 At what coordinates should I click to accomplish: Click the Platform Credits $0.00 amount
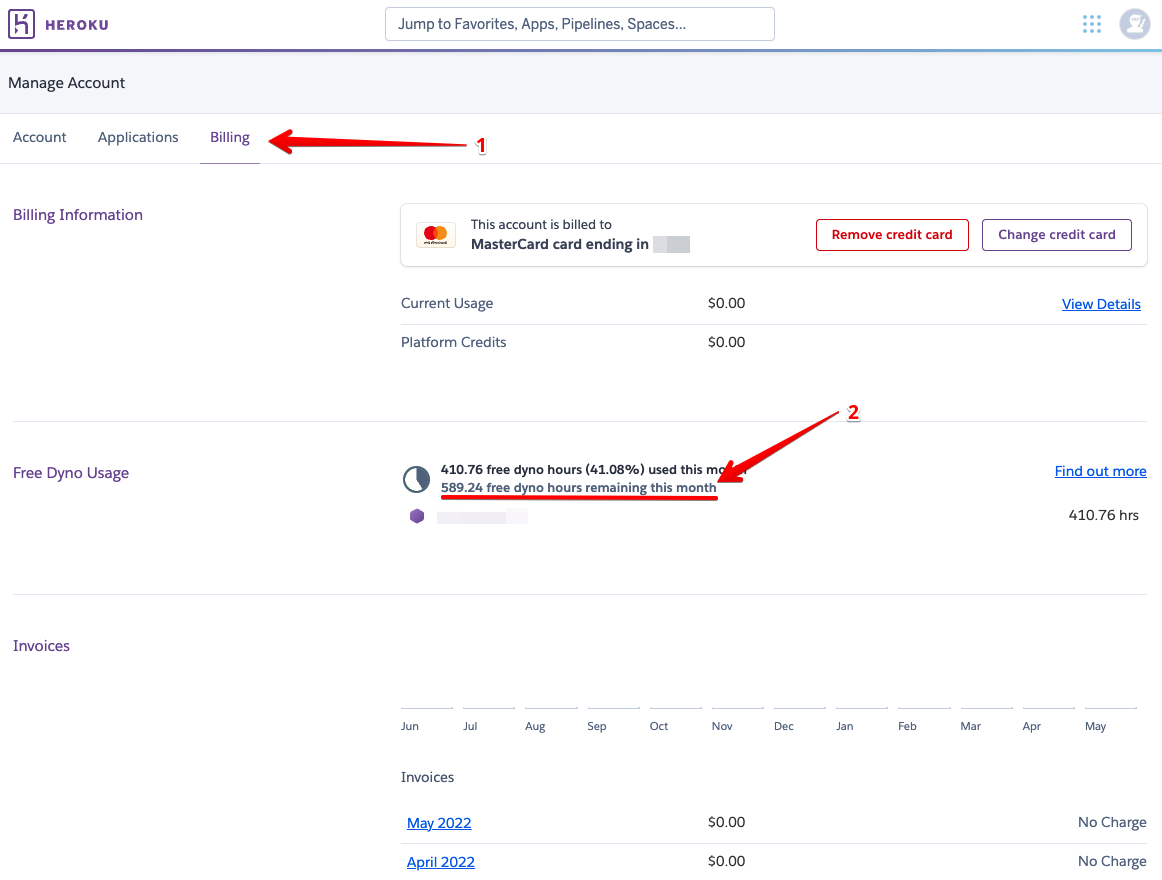click(x=726, y=343)
